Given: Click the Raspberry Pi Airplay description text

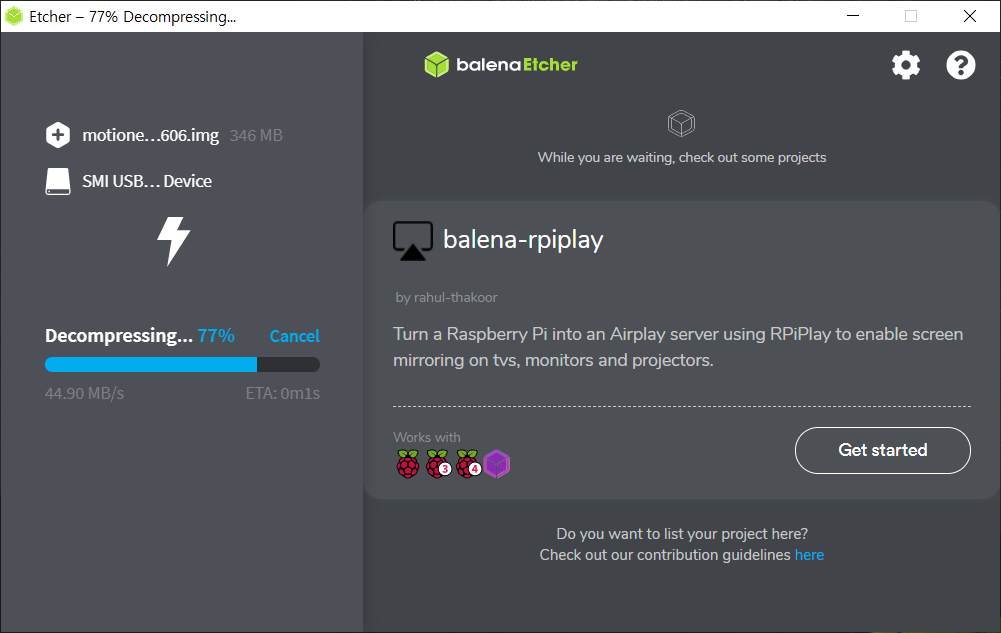Looking at the screenshot, I should coord(678,347).
